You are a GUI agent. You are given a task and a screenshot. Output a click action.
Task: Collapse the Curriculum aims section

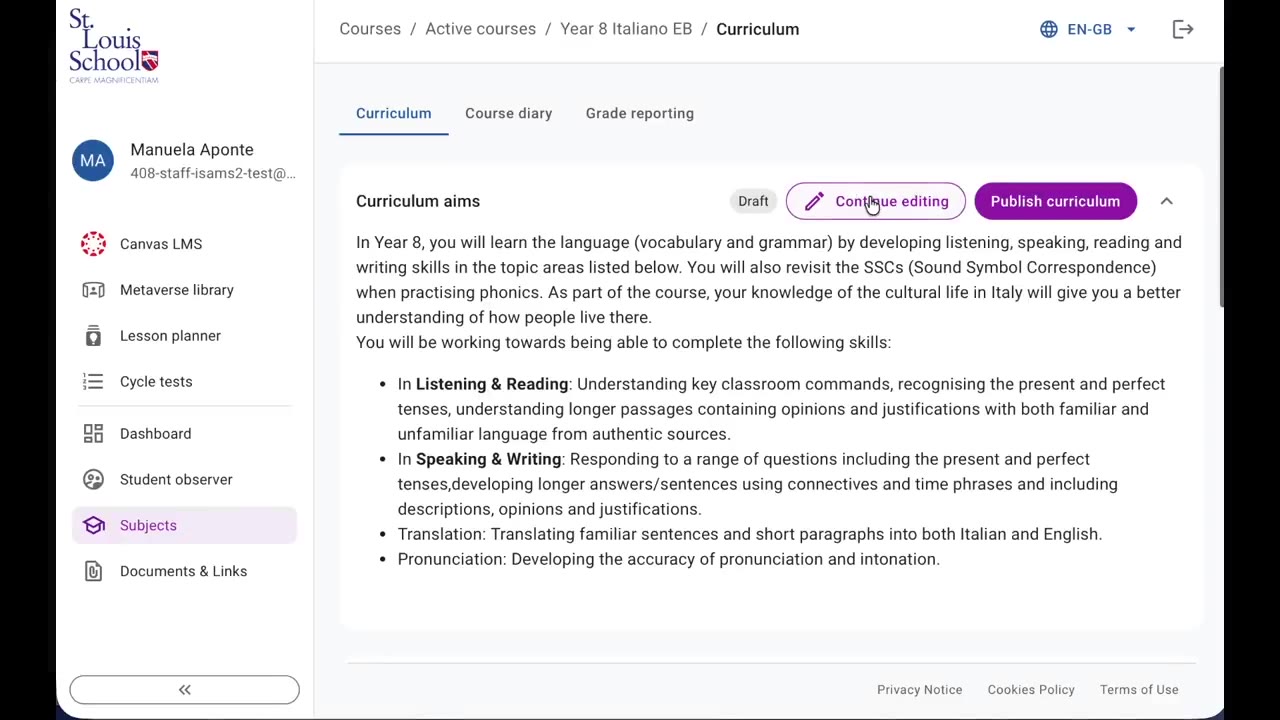click(1166, 201)
